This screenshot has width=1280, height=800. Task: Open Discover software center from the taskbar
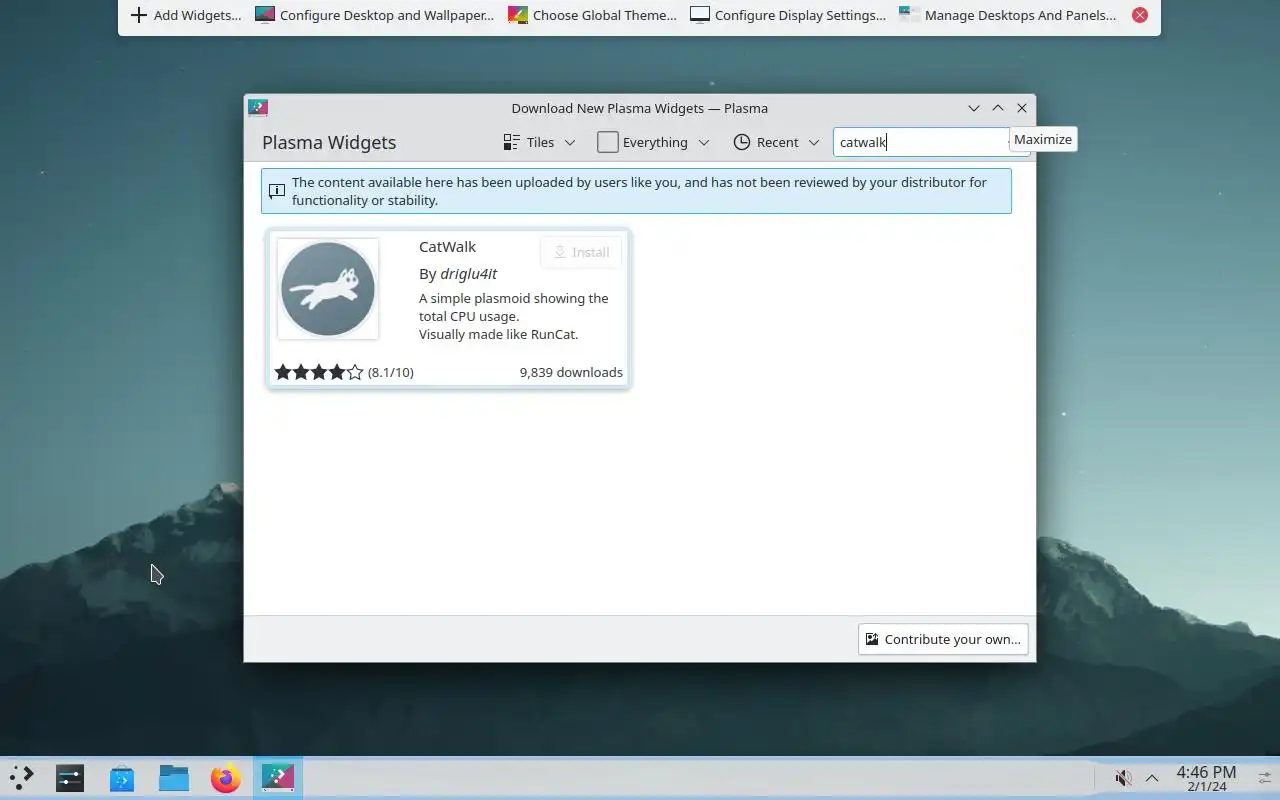point(122,777)
